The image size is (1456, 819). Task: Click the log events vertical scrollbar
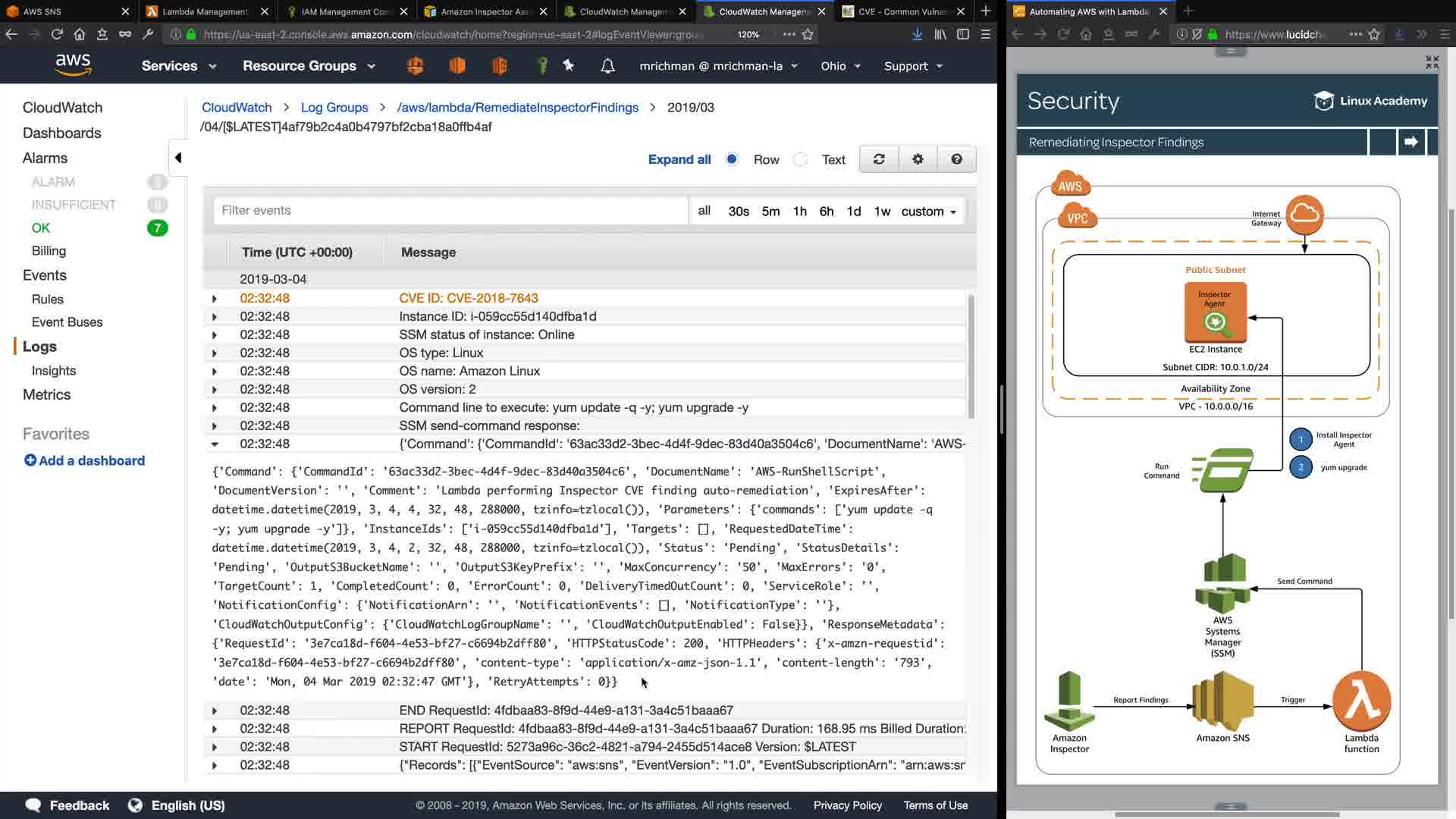point(971,356)
